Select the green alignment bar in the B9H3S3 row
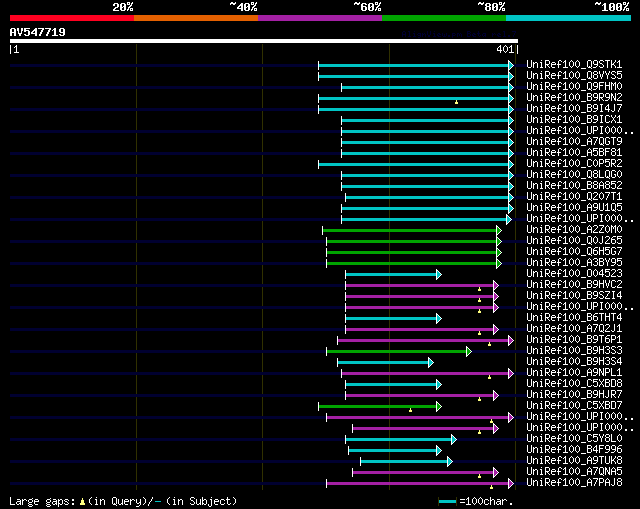 pyautogui.click(x=397, y=352)
